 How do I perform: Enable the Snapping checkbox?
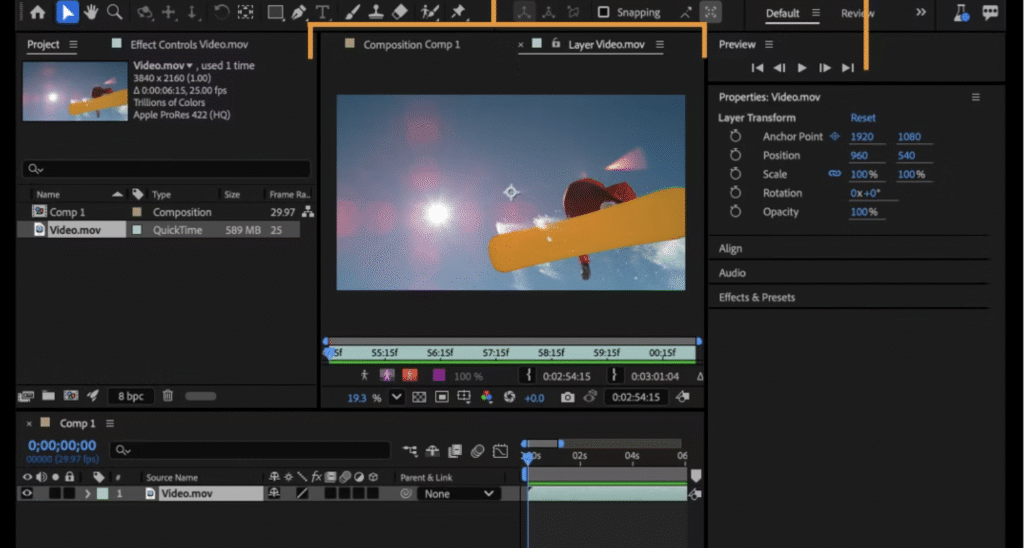coord(603,12)
